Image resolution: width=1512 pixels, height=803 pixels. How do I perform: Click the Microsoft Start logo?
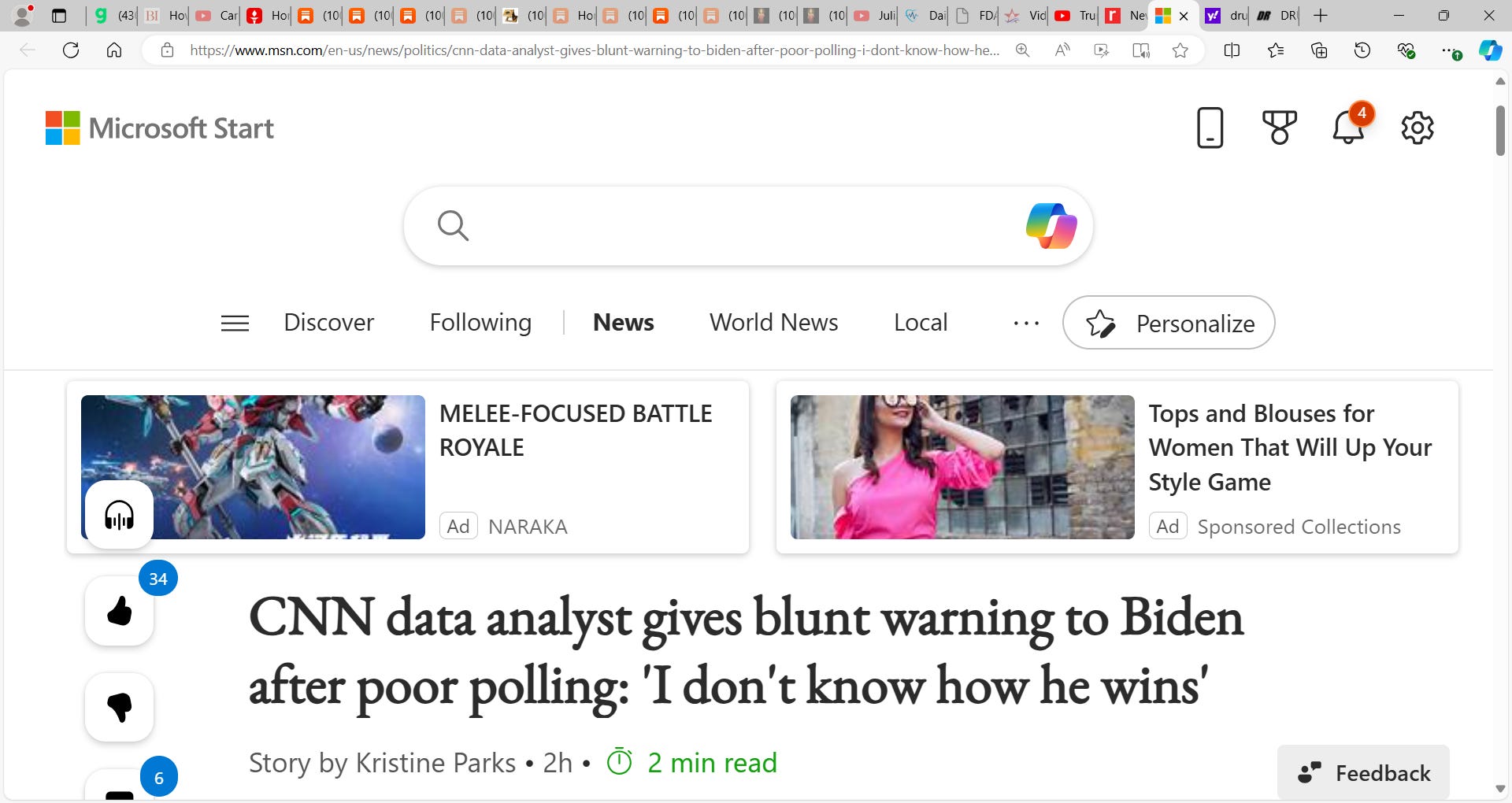tap(160, 128)
